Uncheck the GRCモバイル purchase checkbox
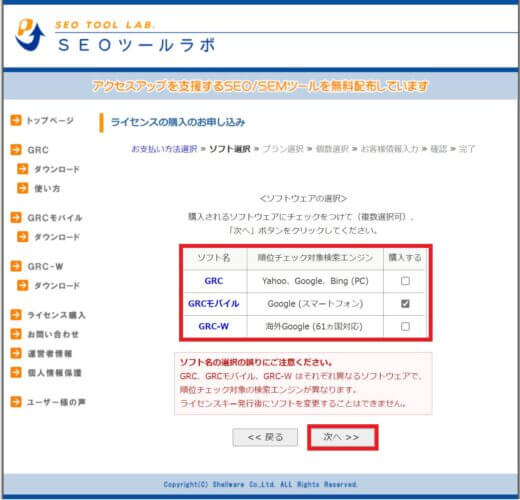520x500 pixels. [x=405, y=304]
